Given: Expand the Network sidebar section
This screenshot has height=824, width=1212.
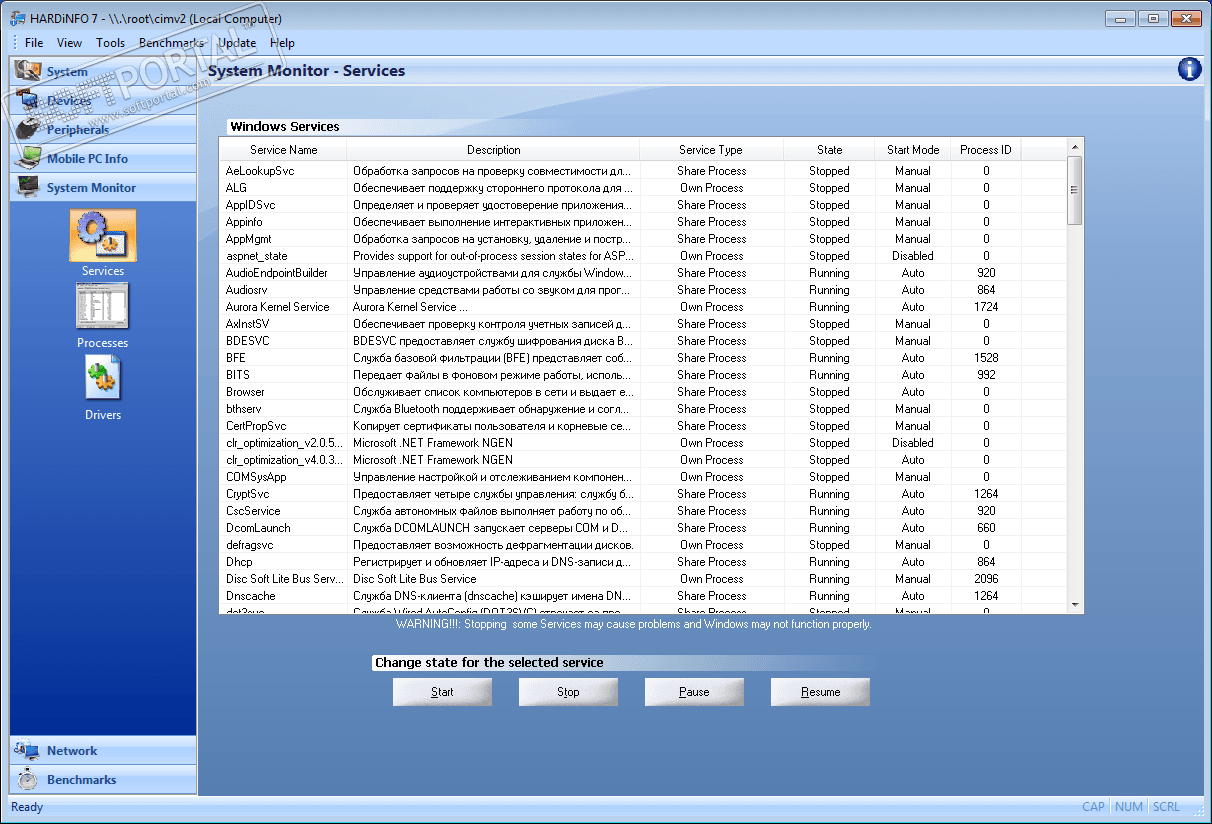Looking at the screenshot, I should [103, 750].
